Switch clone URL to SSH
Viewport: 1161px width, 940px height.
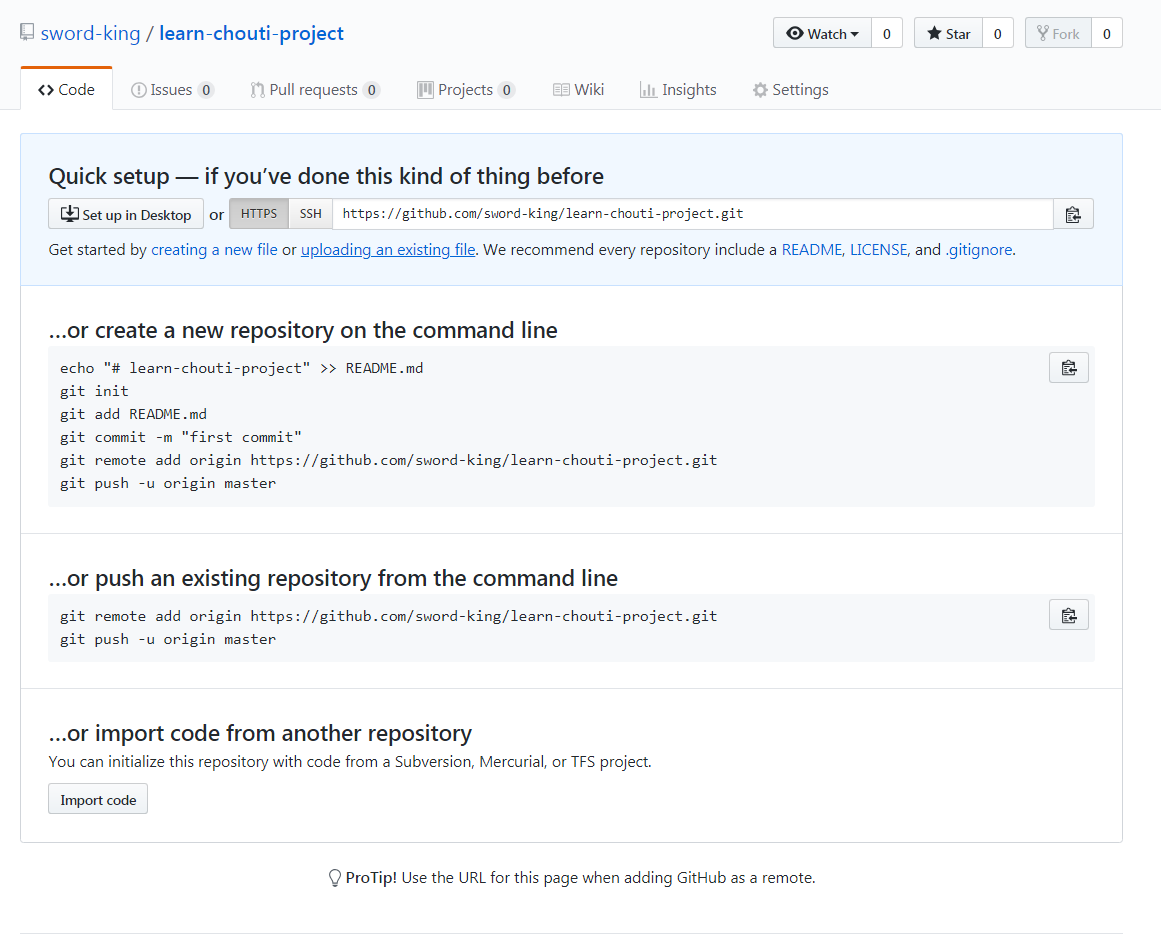[311, 214]
